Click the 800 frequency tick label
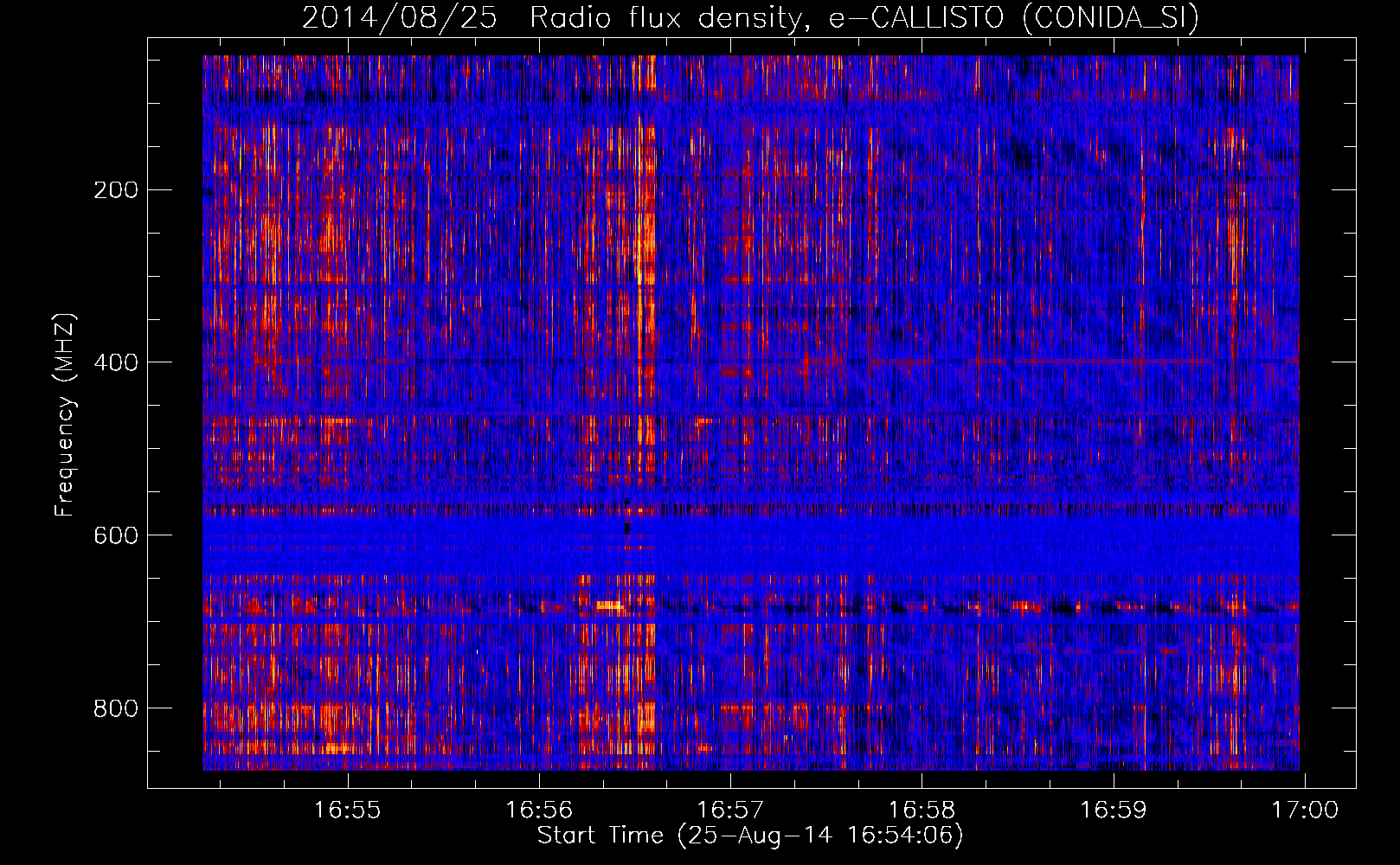 (116, 708)
